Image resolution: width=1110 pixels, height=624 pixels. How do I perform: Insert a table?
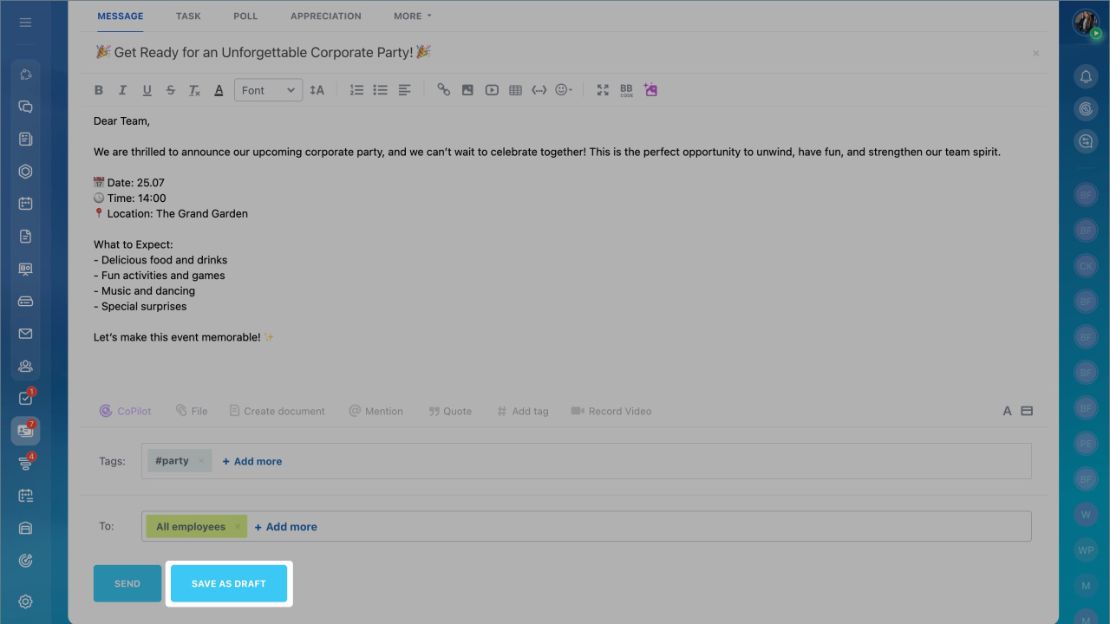(x=515, y=90)
